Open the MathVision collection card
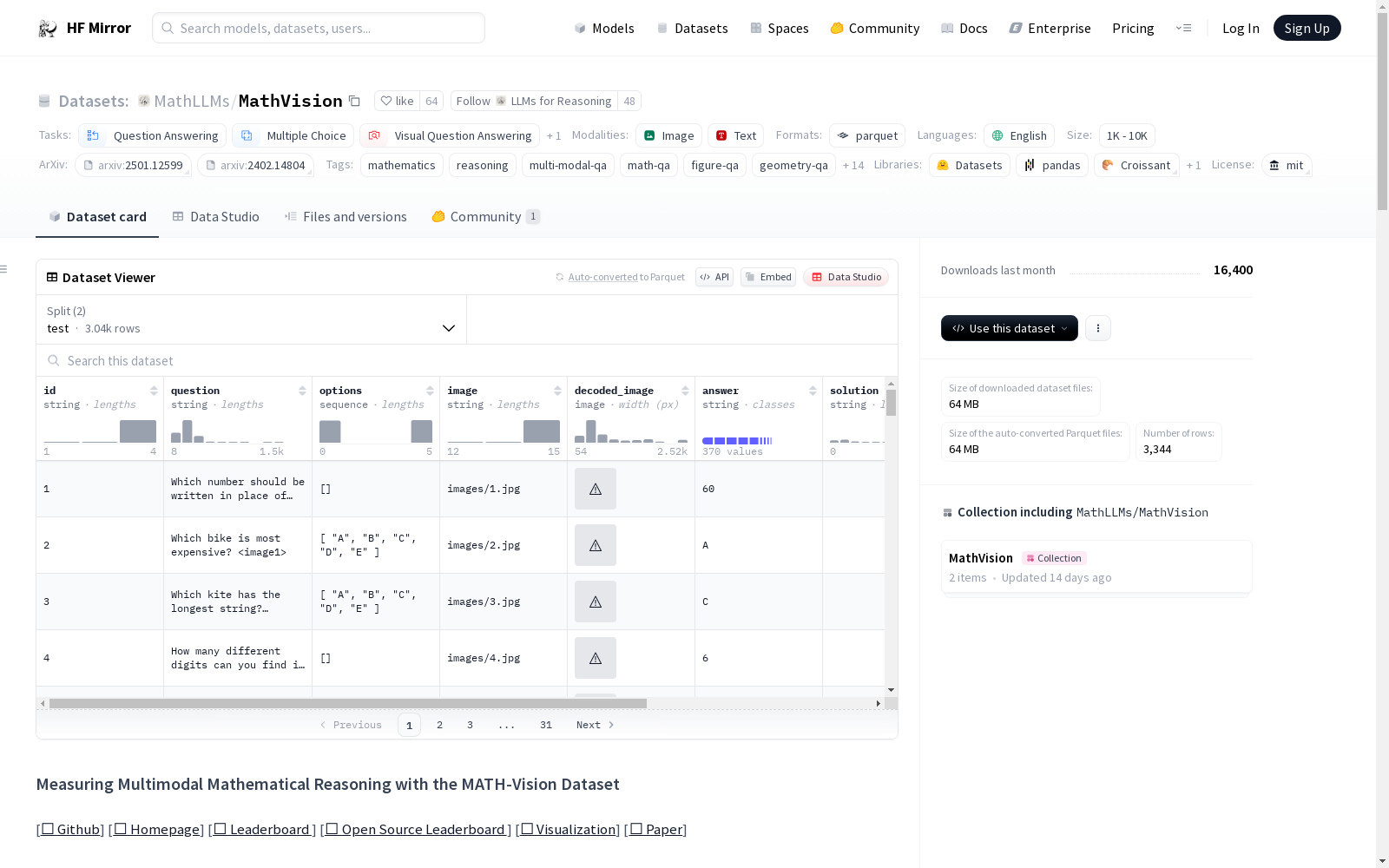This screenshot has height=868, width=1389. point(1096,567)
